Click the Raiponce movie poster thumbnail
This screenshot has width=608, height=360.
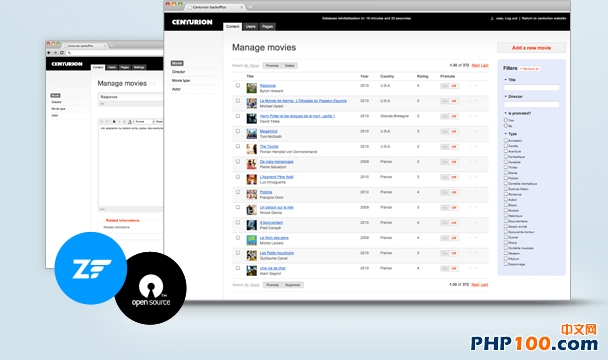coord(252,88)
